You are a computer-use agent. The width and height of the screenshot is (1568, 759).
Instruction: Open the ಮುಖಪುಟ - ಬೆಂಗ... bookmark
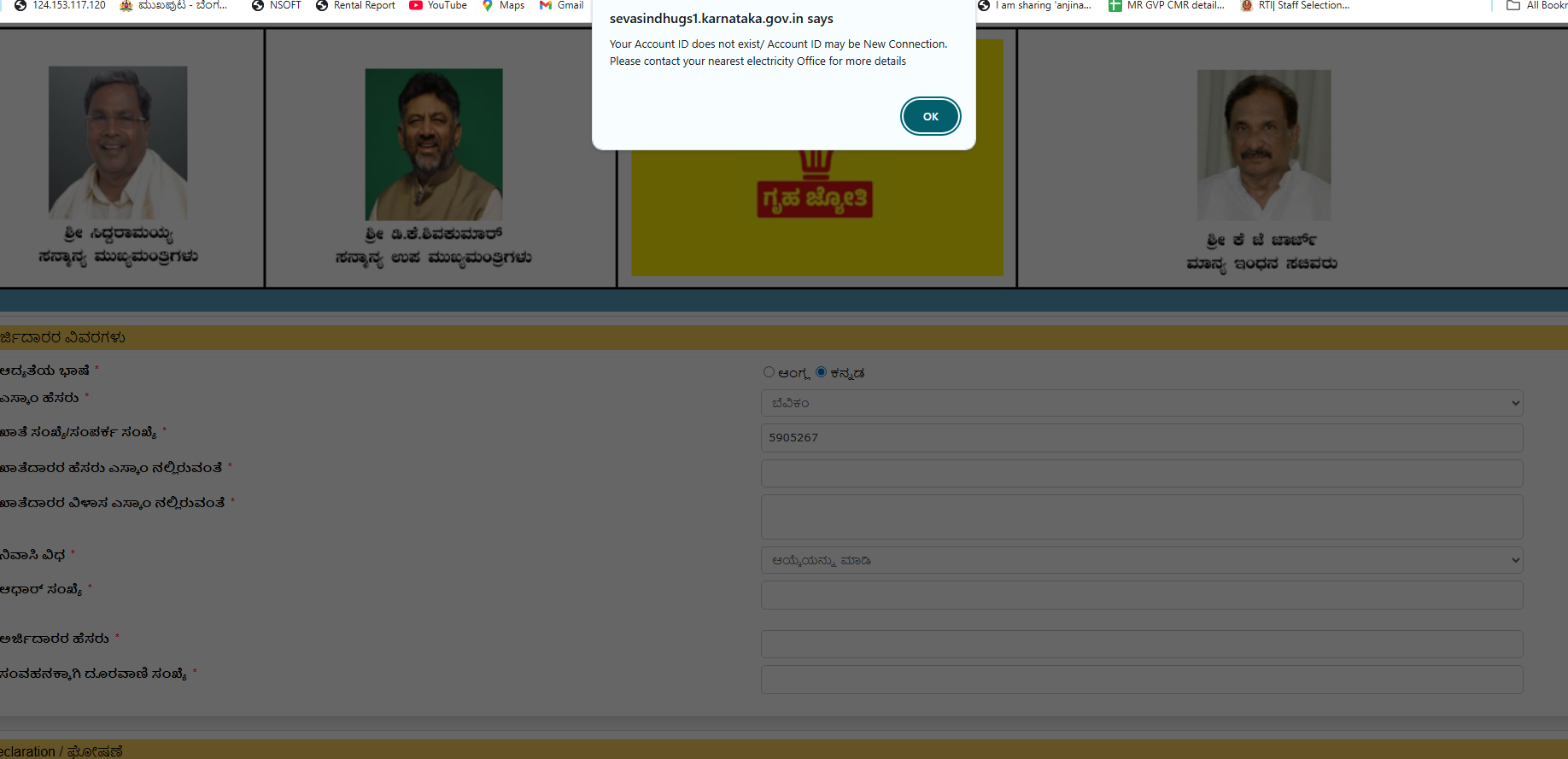point(173,5)
